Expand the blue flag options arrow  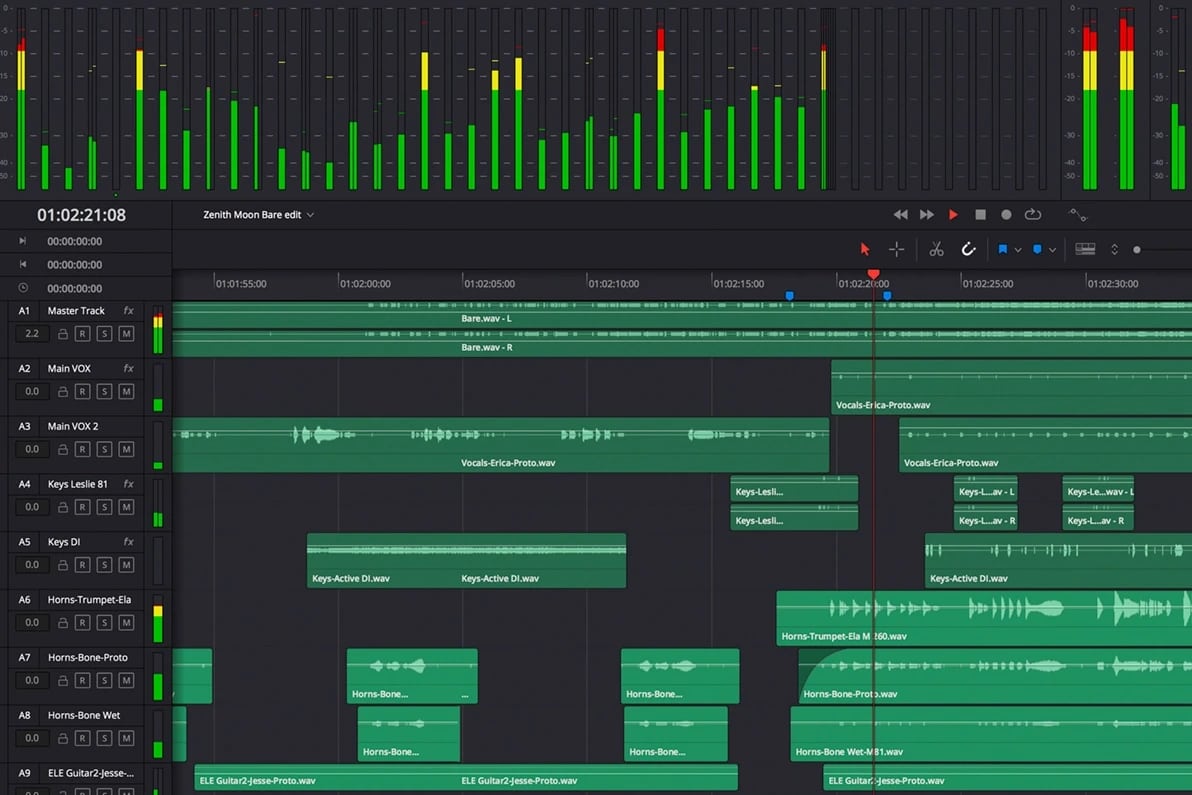(x=1018, y=250)
